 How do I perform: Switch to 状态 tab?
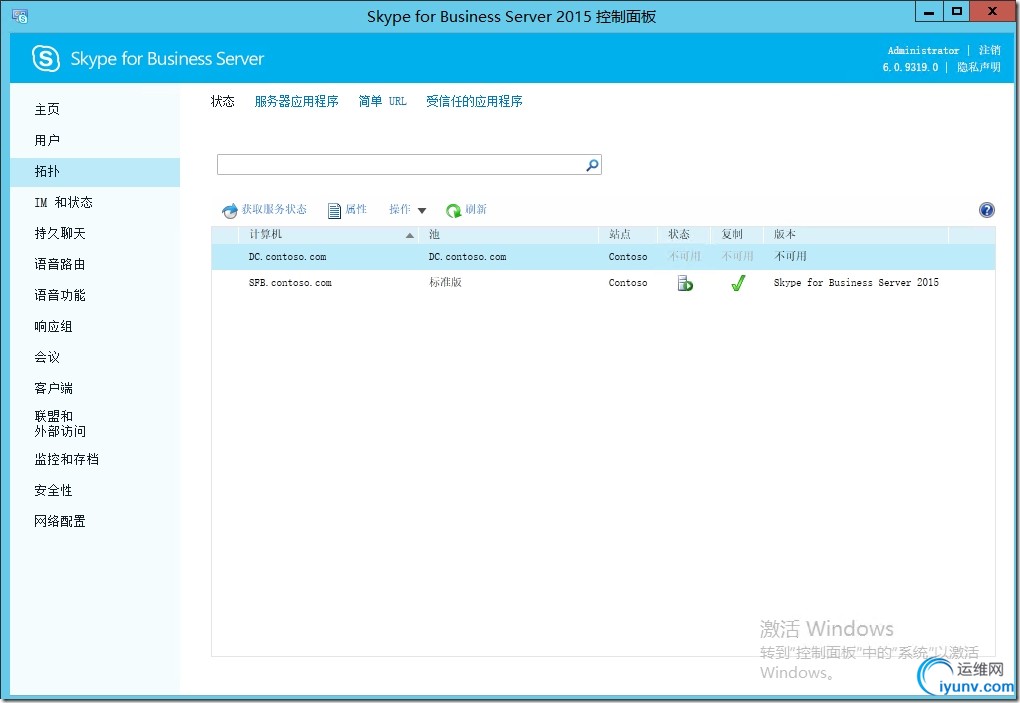click(x=222, y=101)
